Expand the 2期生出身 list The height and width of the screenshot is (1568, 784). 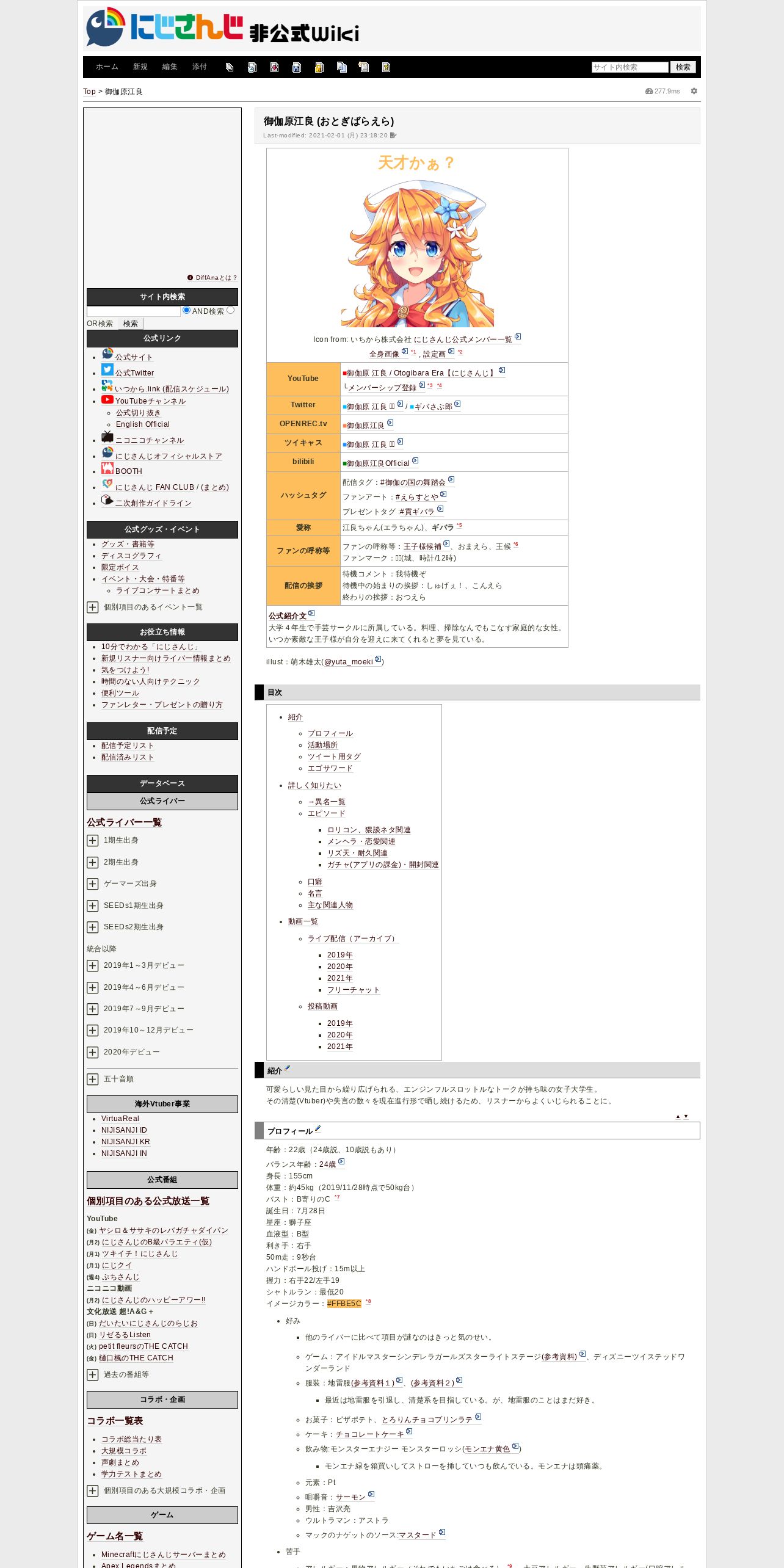tap(92, 862)
